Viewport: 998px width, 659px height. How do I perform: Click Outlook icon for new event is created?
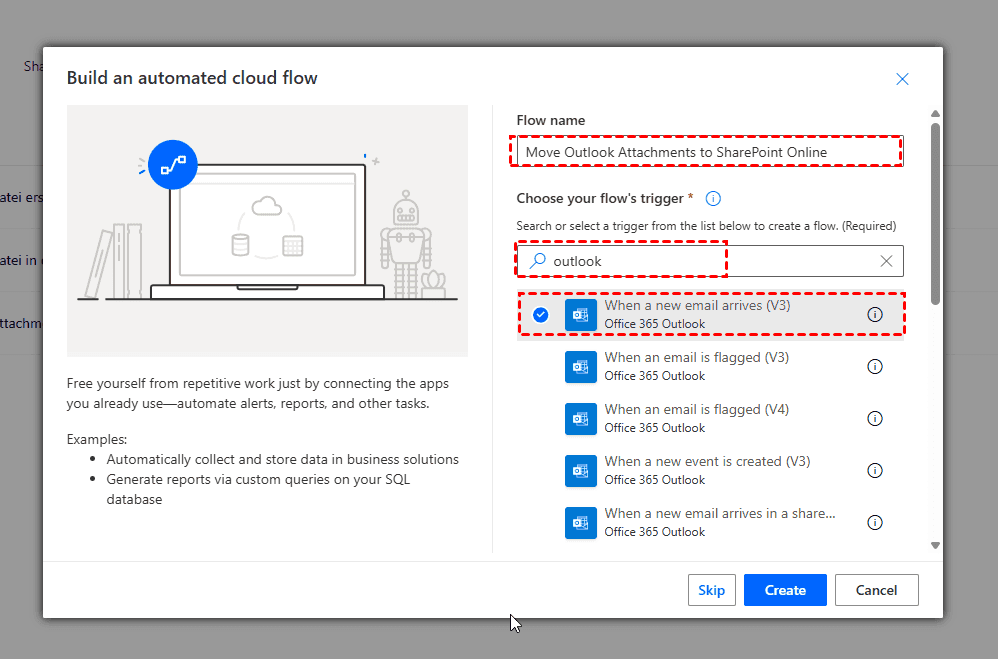pyautogui.click(x=580, y=471)
